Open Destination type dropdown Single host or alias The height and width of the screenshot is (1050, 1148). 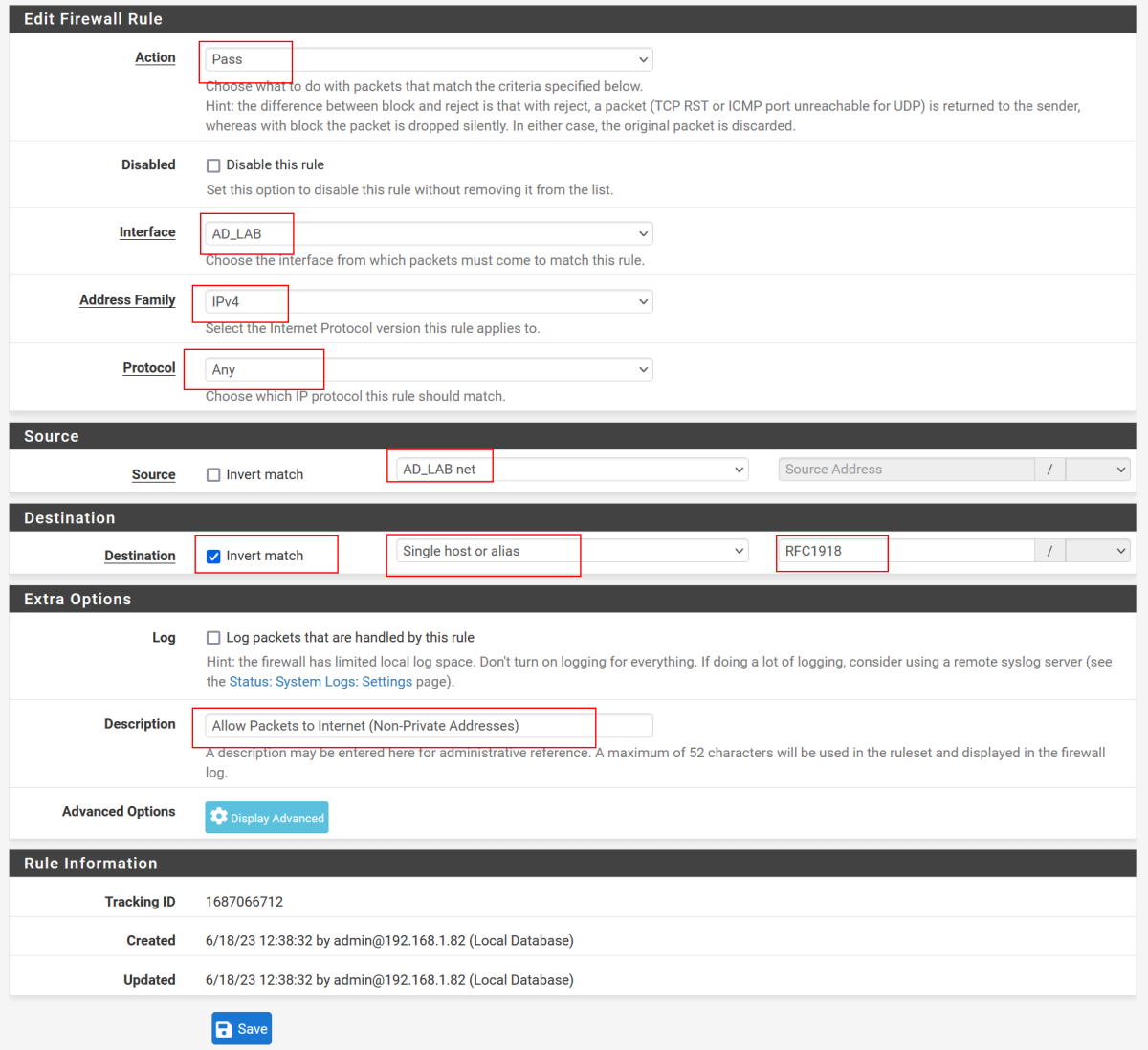pos(572,551)
